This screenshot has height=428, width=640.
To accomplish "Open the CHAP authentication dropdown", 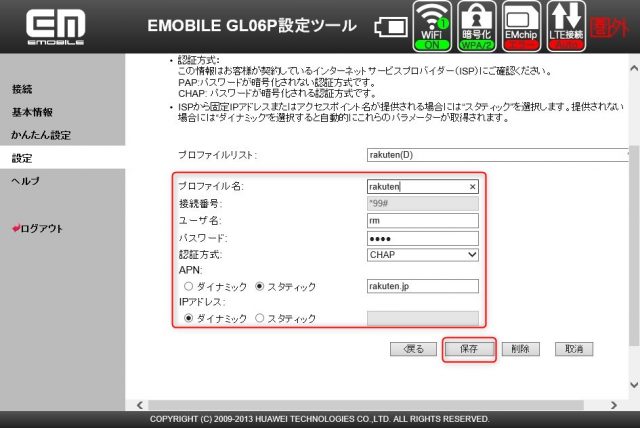I will 423,255.
